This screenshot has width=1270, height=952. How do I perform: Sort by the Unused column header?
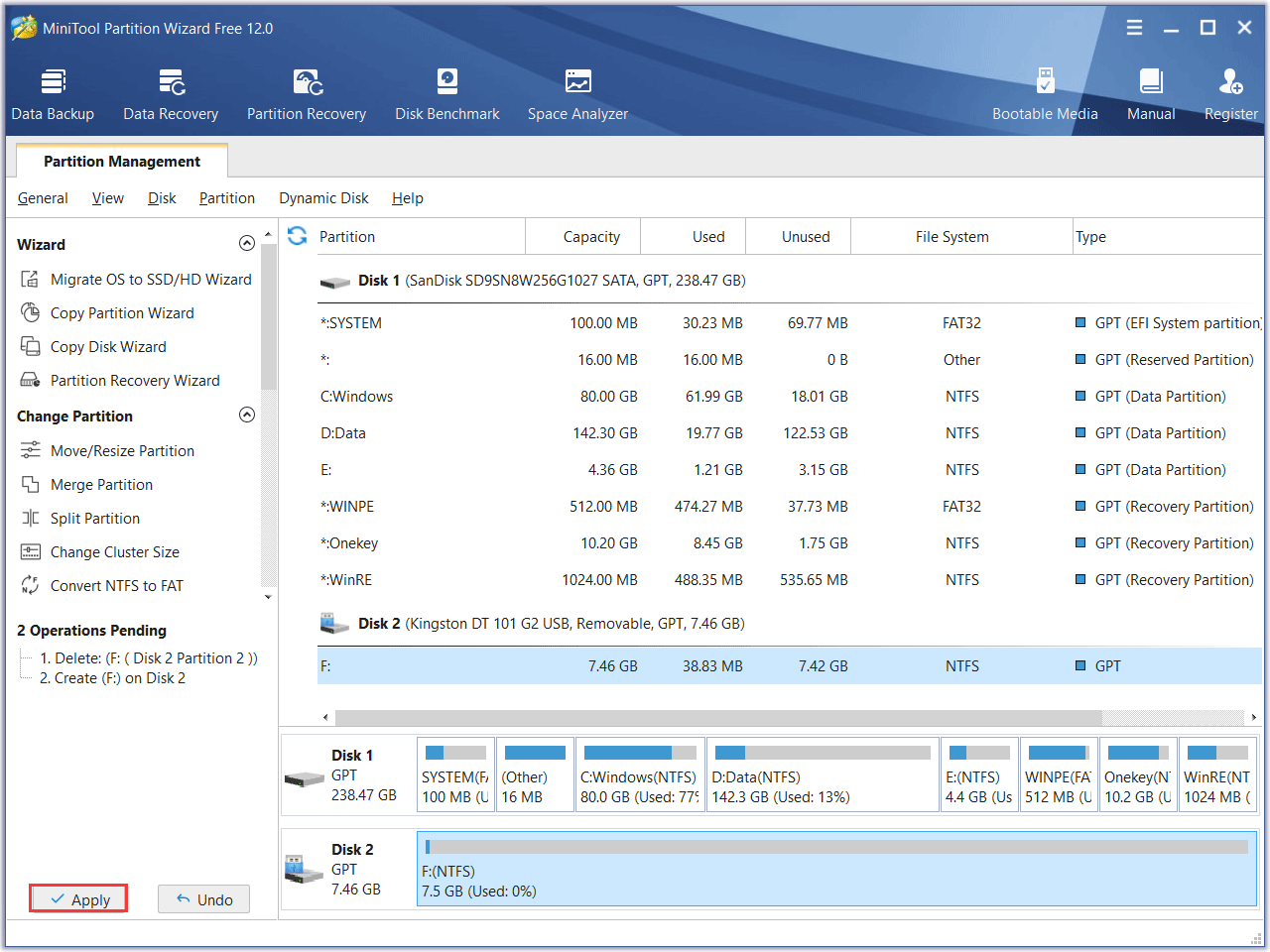pyautogui.click(x=798, y=237)
